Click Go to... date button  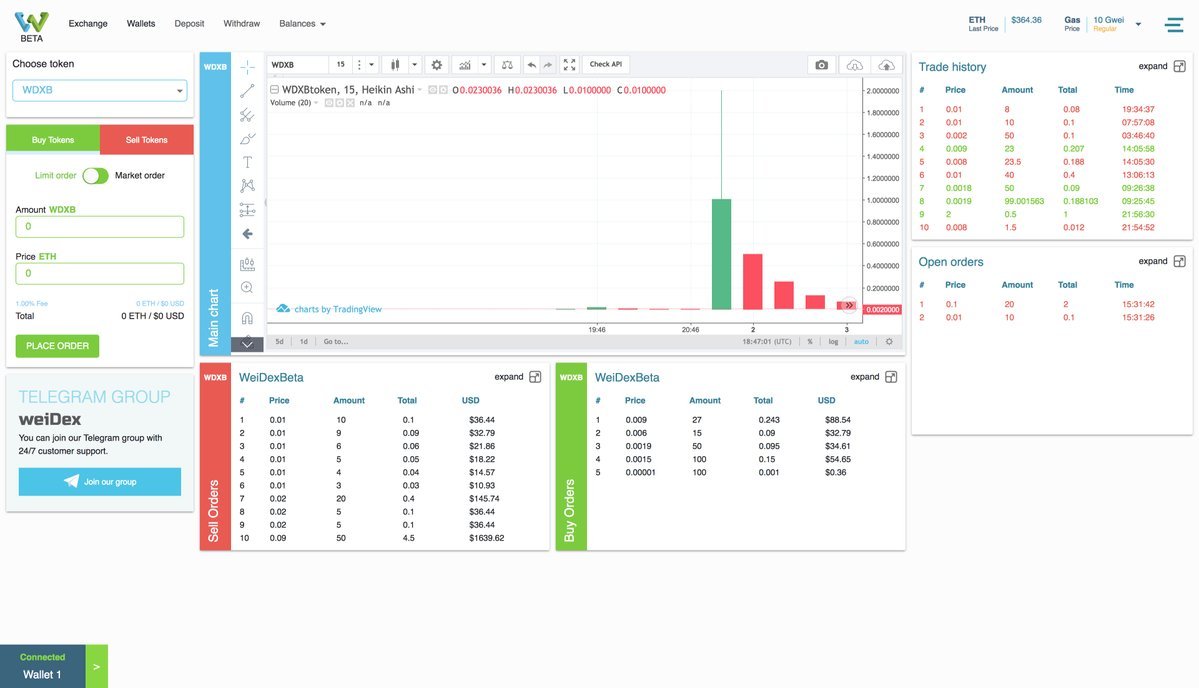336,342
